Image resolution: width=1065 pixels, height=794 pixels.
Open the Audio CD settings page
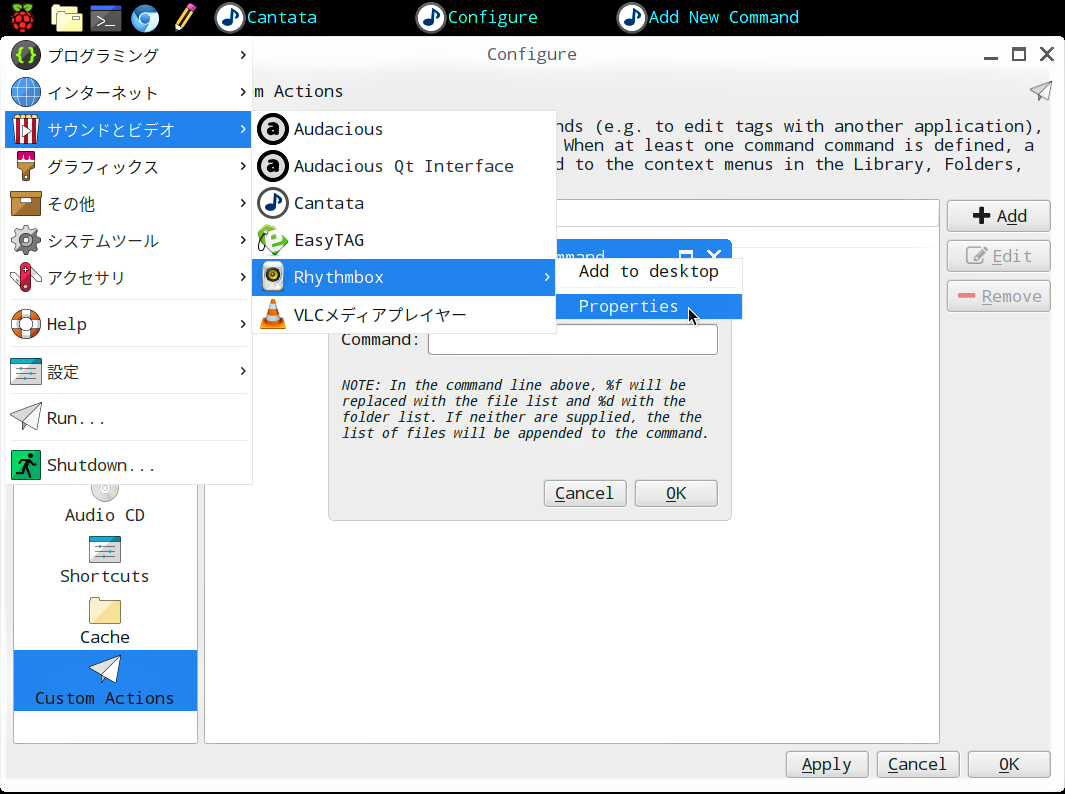point(105,503)
